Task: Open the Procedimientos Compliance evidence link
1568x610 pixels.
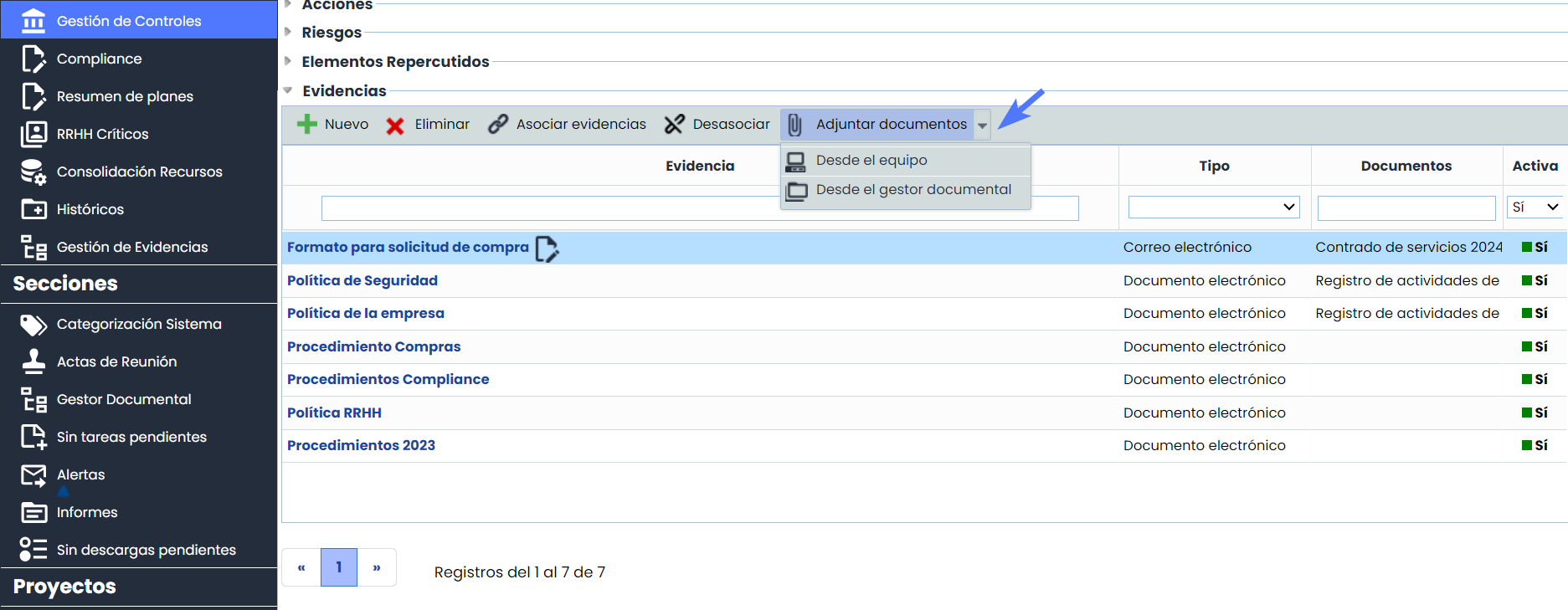Action: [x=388, y=379]
